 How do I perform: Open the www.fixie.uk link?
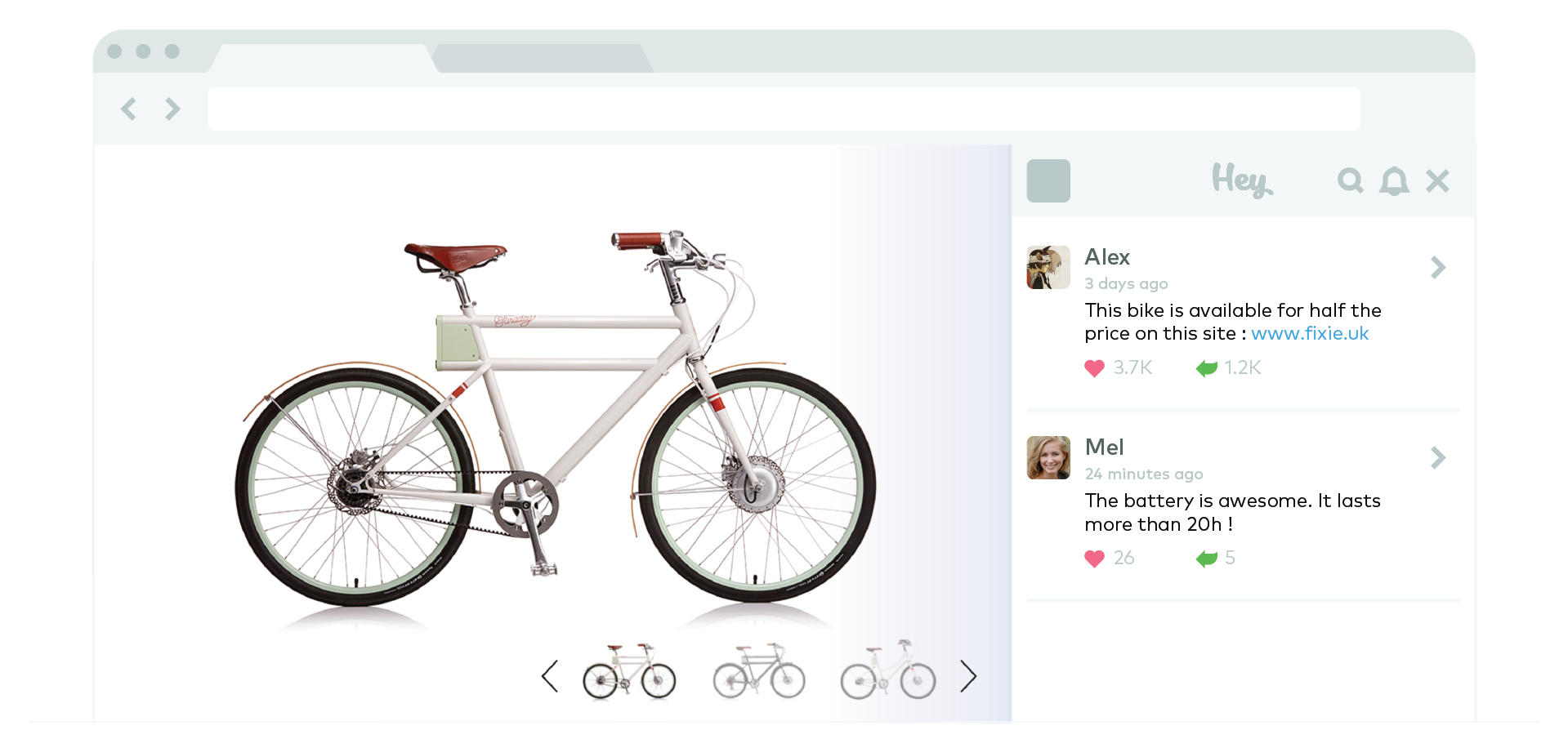(x=1309, y=333)
